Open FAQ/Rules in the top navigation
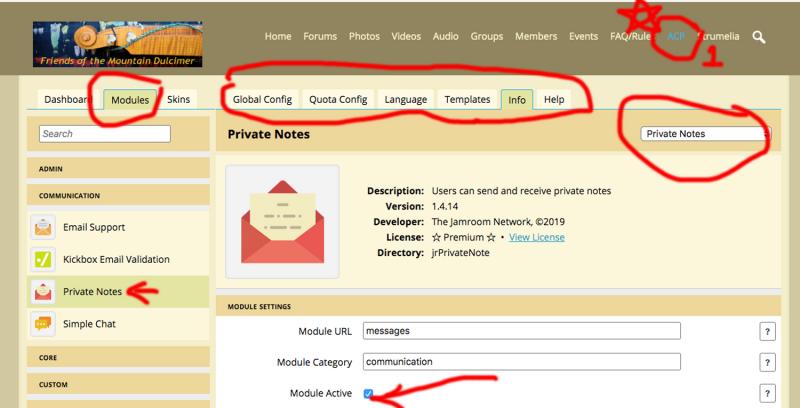This screenshot has height=408, width=800. tap(631, 36)
